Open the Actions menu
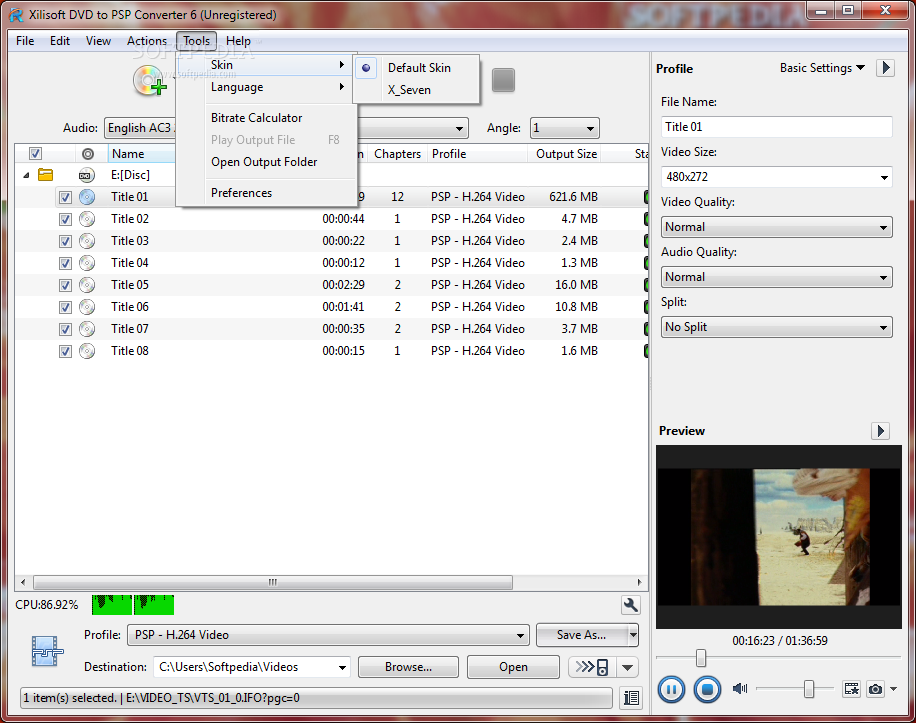Viewport: 916px width, 723px height. 147,41
